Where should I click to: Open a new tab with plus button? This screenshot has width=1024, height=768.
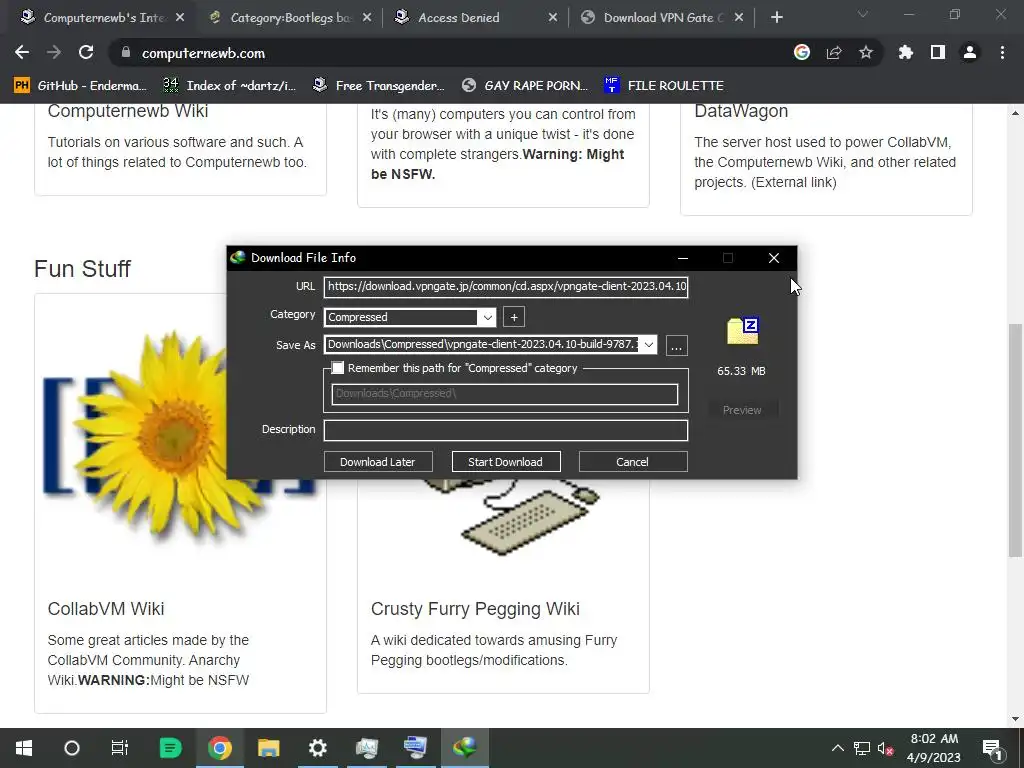(776, 18)
